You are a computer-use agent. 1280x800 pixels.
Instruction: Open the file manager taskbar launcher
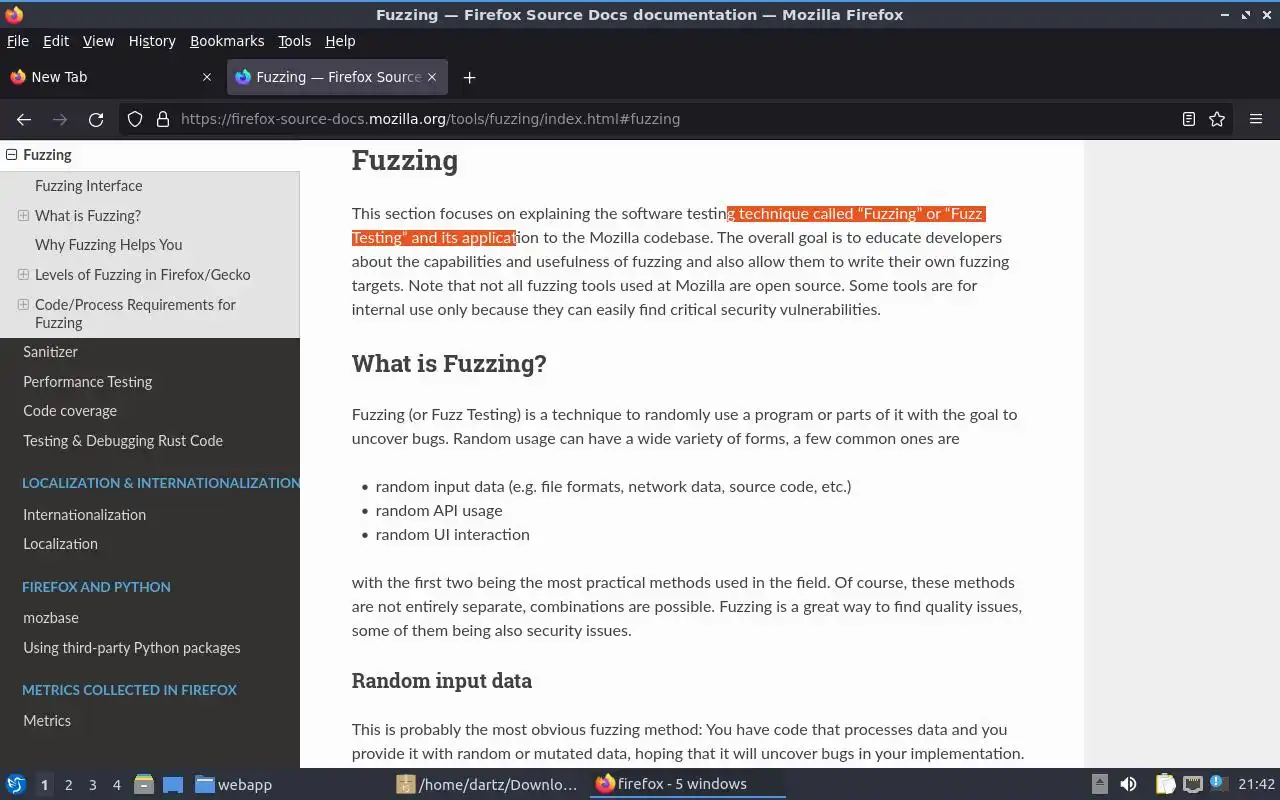click(x=144, y=784)
